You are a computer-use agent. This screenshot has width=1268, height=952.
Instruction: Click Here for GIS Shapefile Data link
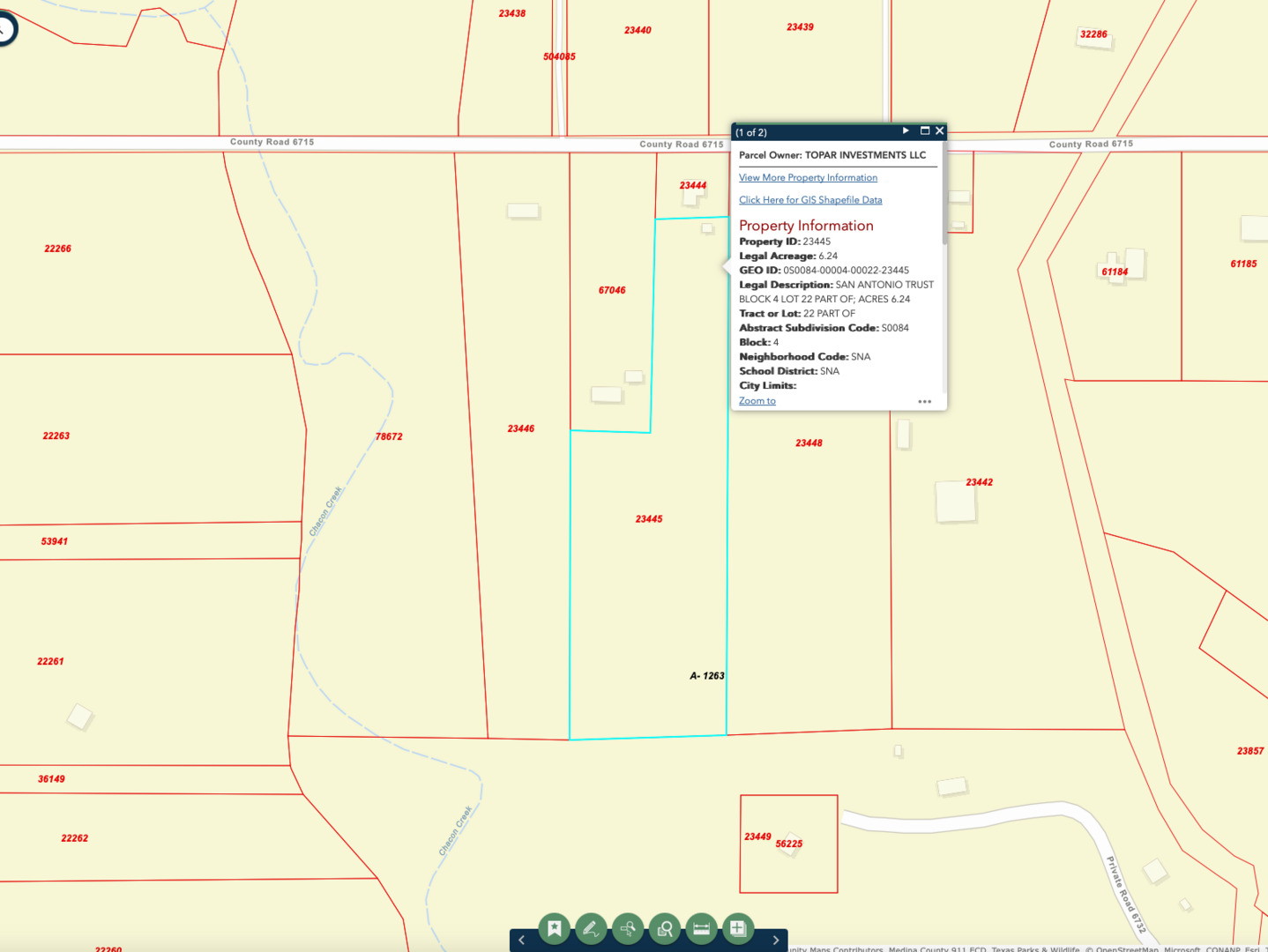point(810,200)
